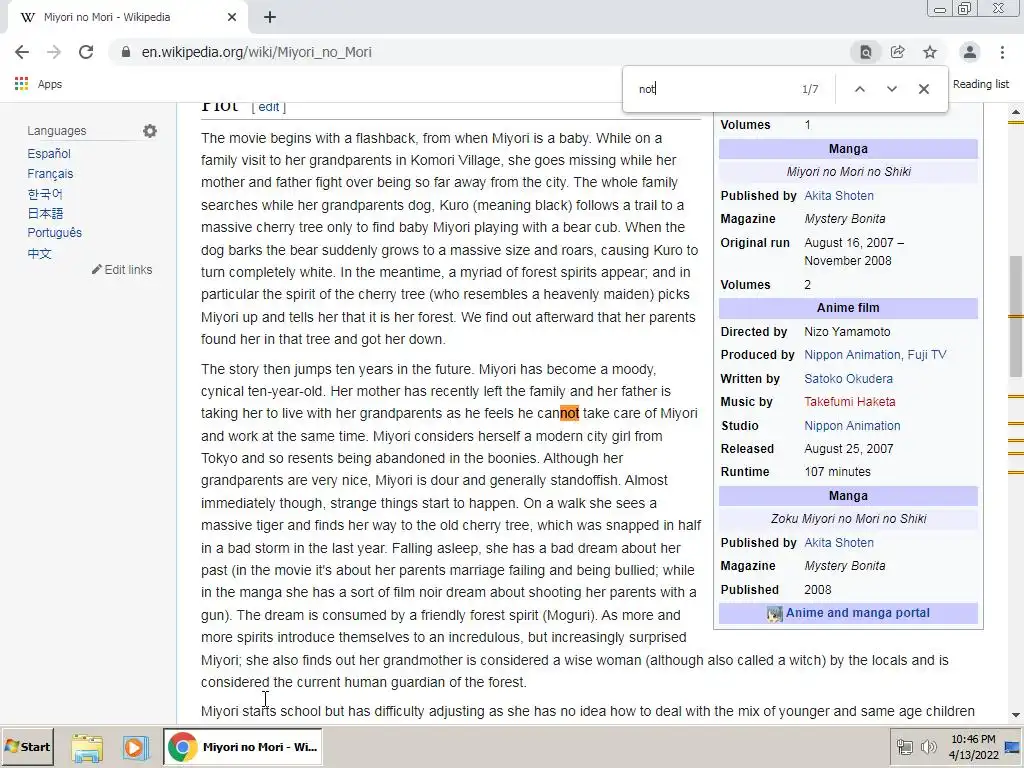This screenshot has width=1024, height=768.
Task: Select the Chrome taskbar window button
Action: coord(243,746)
